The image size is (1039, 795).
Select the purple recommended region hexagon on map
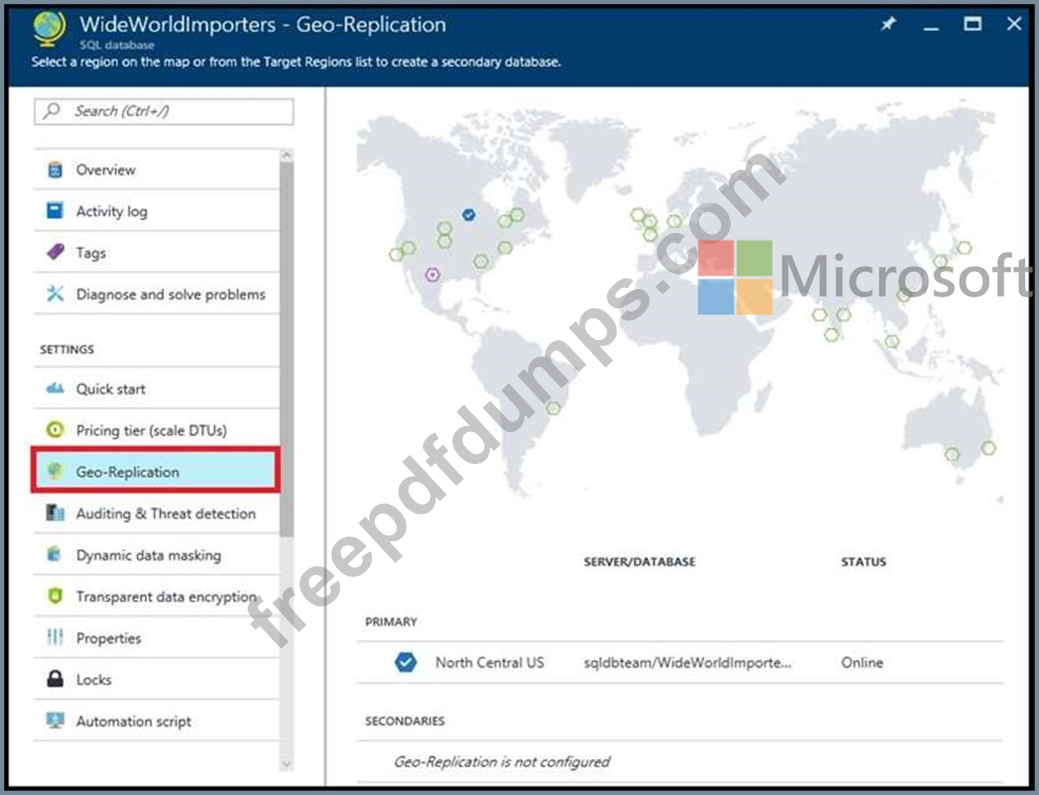(432, 274)
